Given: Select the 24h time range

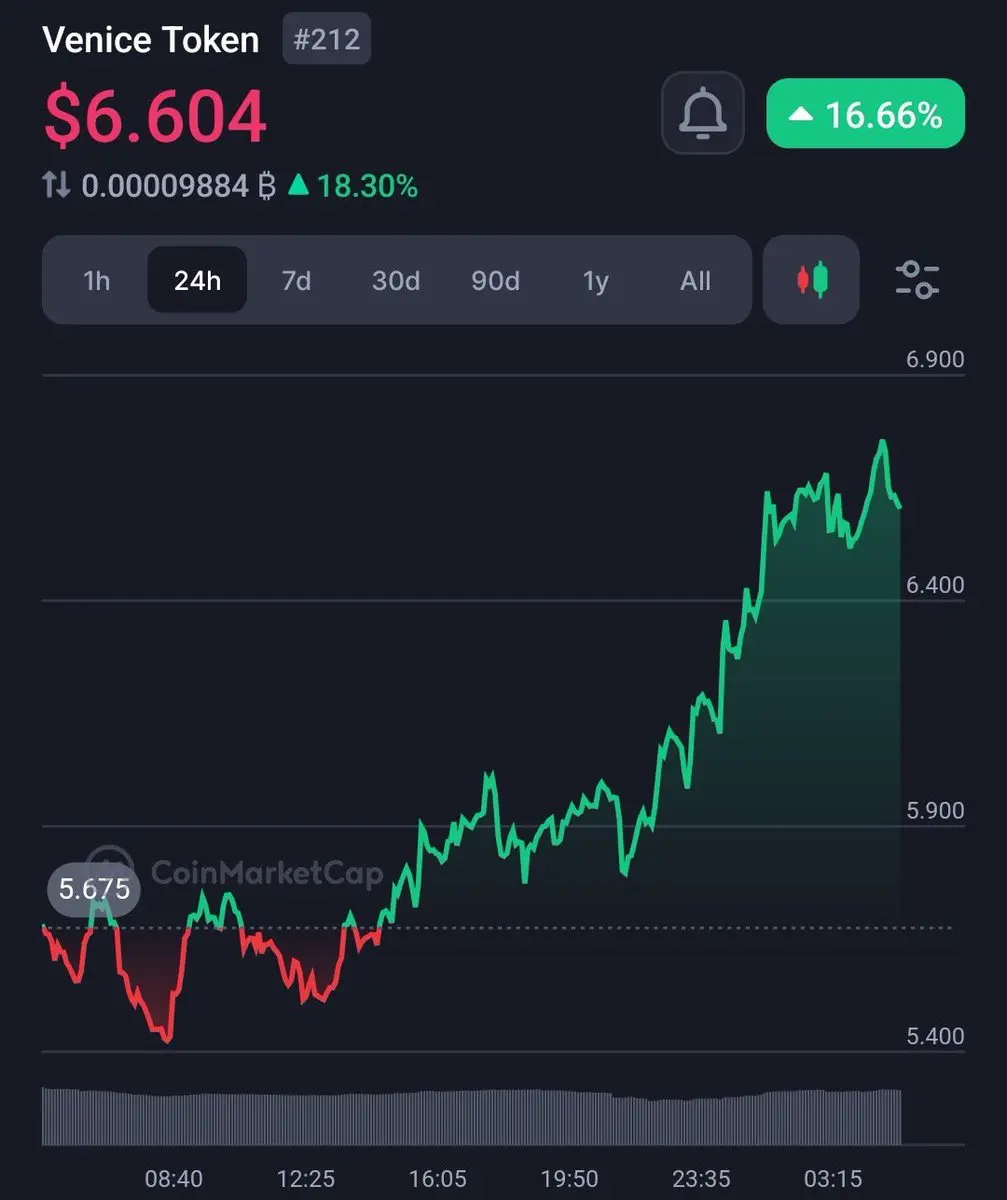Looking at the screenshot, I should [197, 281].
